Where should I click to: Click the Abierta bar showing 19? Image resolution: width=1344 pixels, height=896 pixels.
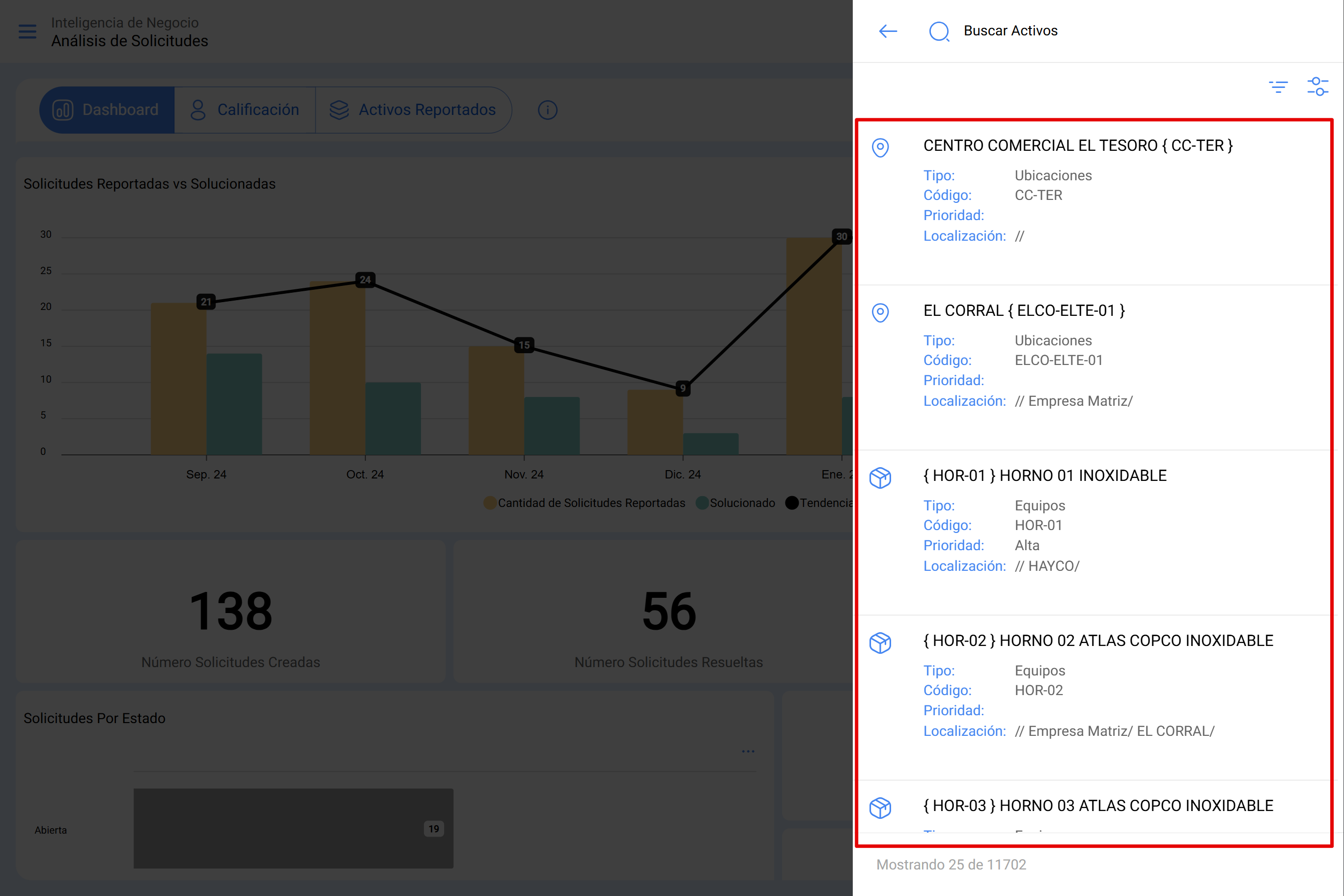(x=293, y=829)
